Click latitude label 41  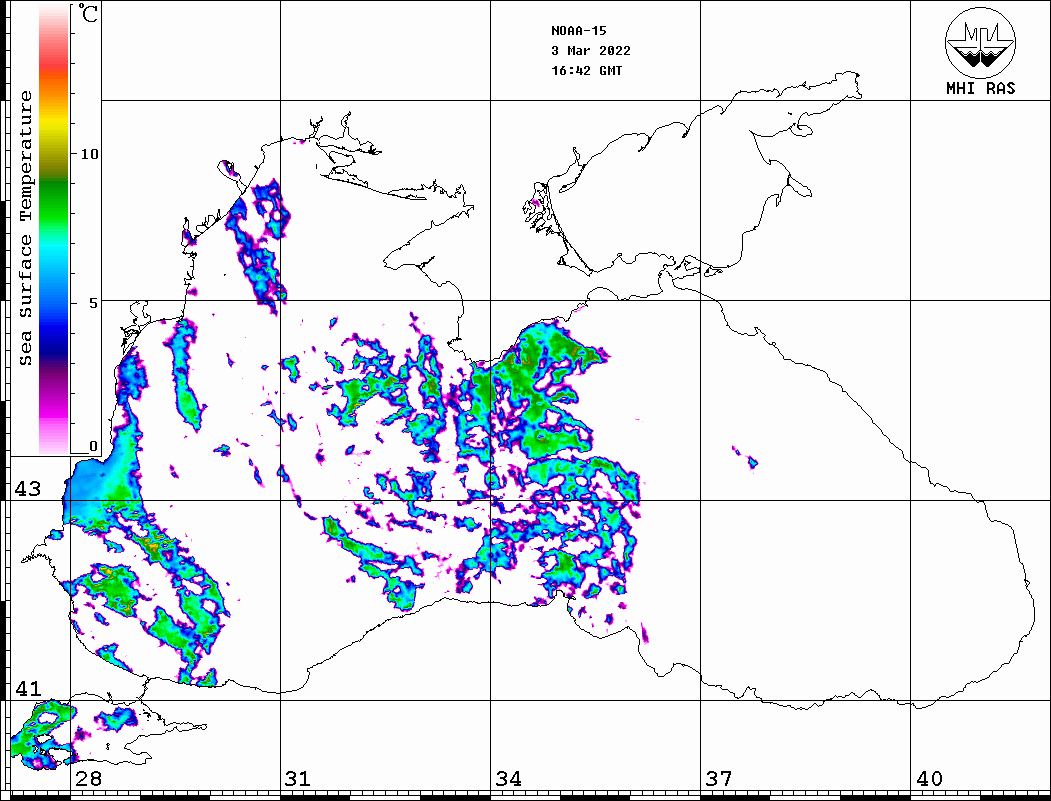pos(28,689)
